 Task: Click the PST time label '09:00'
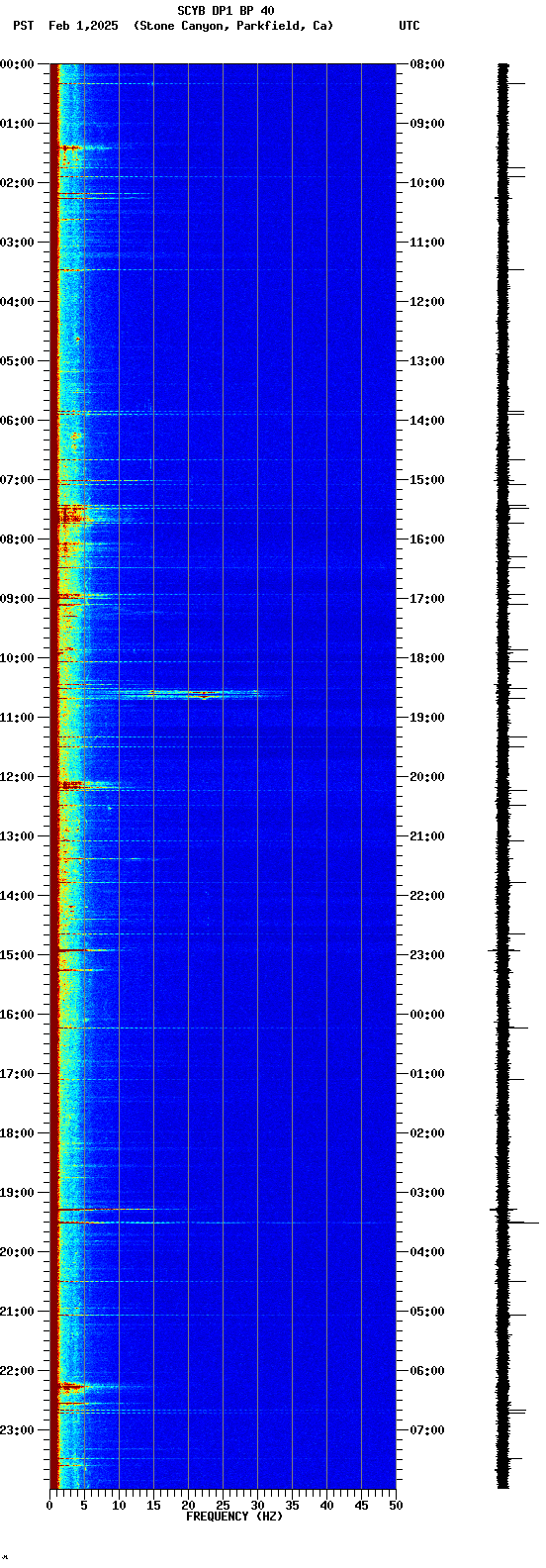point(17,599)
